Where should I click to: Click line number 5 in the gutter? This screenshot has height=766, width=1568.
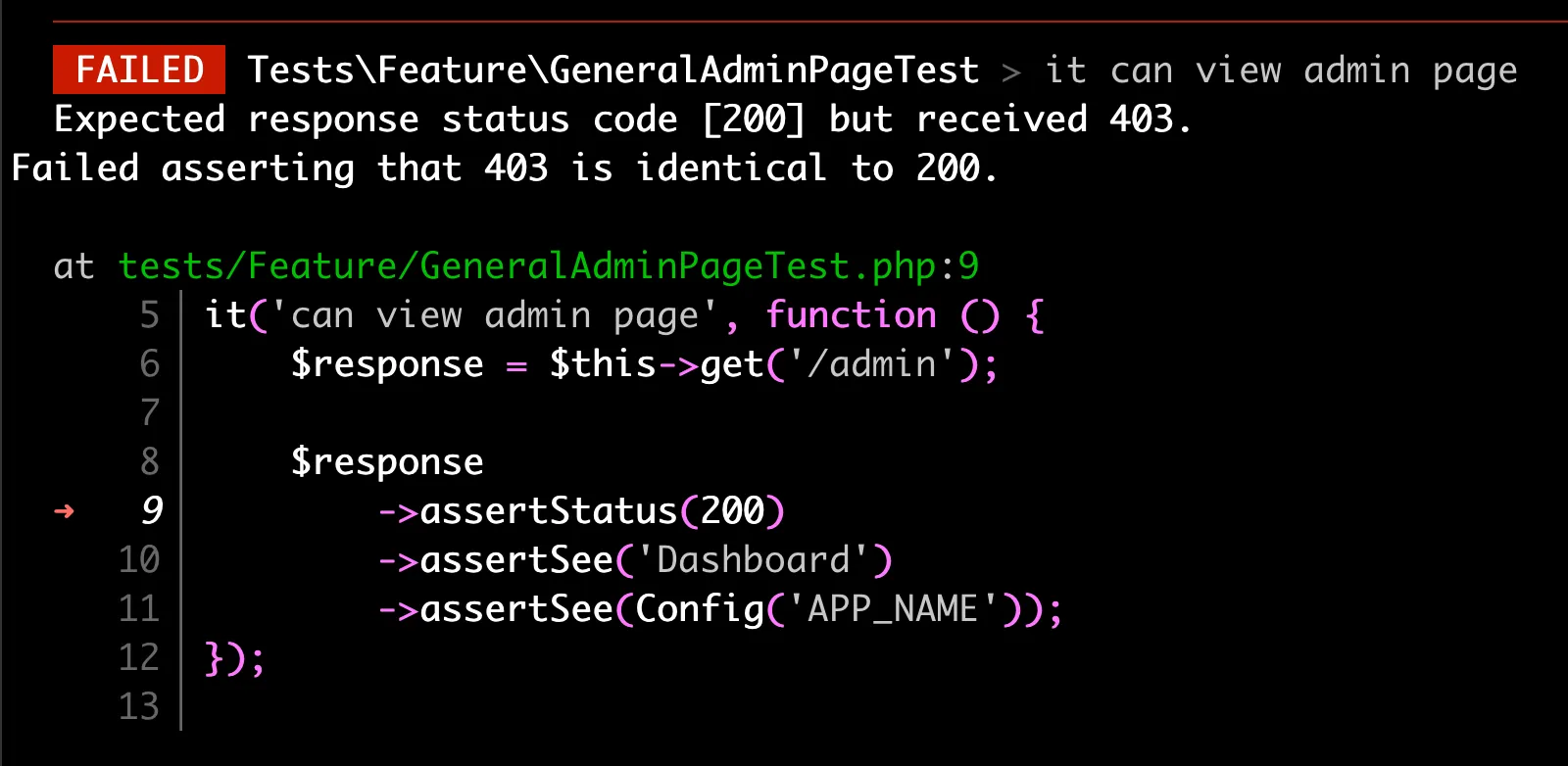(x=149, y=314)
